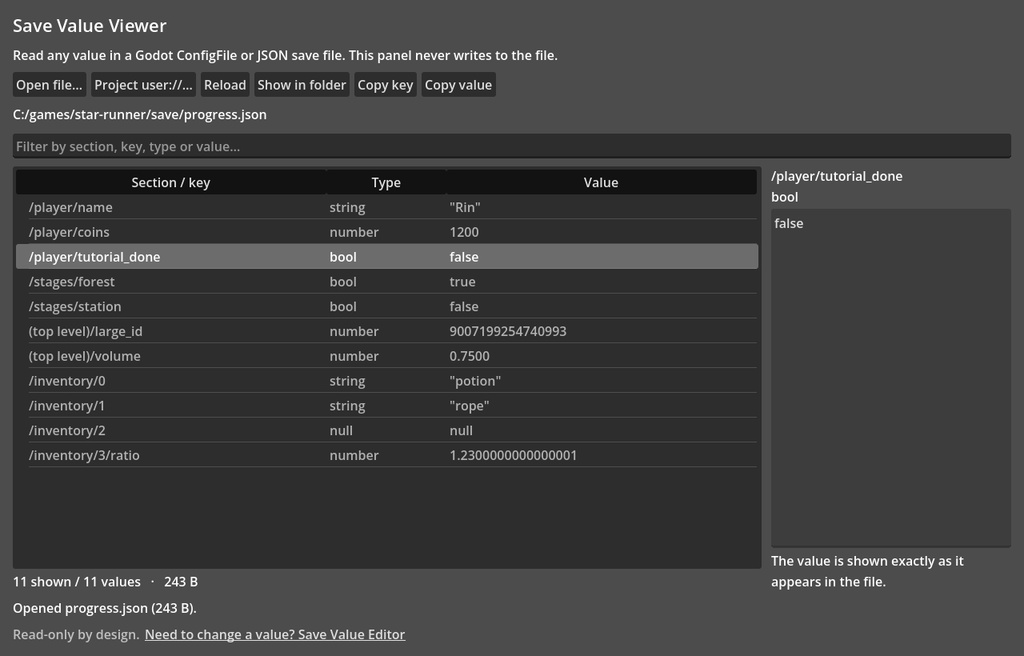Select the /player/name row
The height and width of the screenshot is (656, 1024).
click(x=387, y=207)
